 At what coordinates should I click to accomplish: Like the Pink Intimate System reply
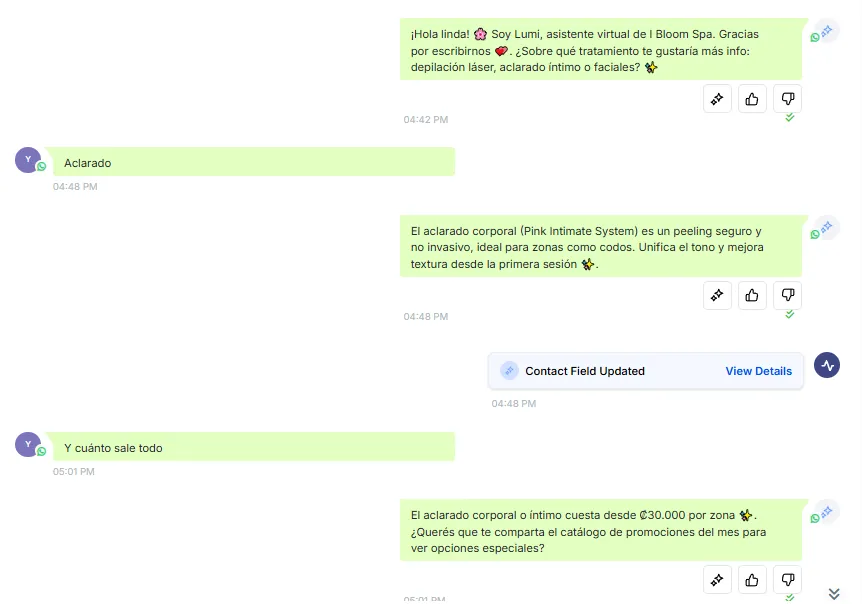(x=752, y=296)
